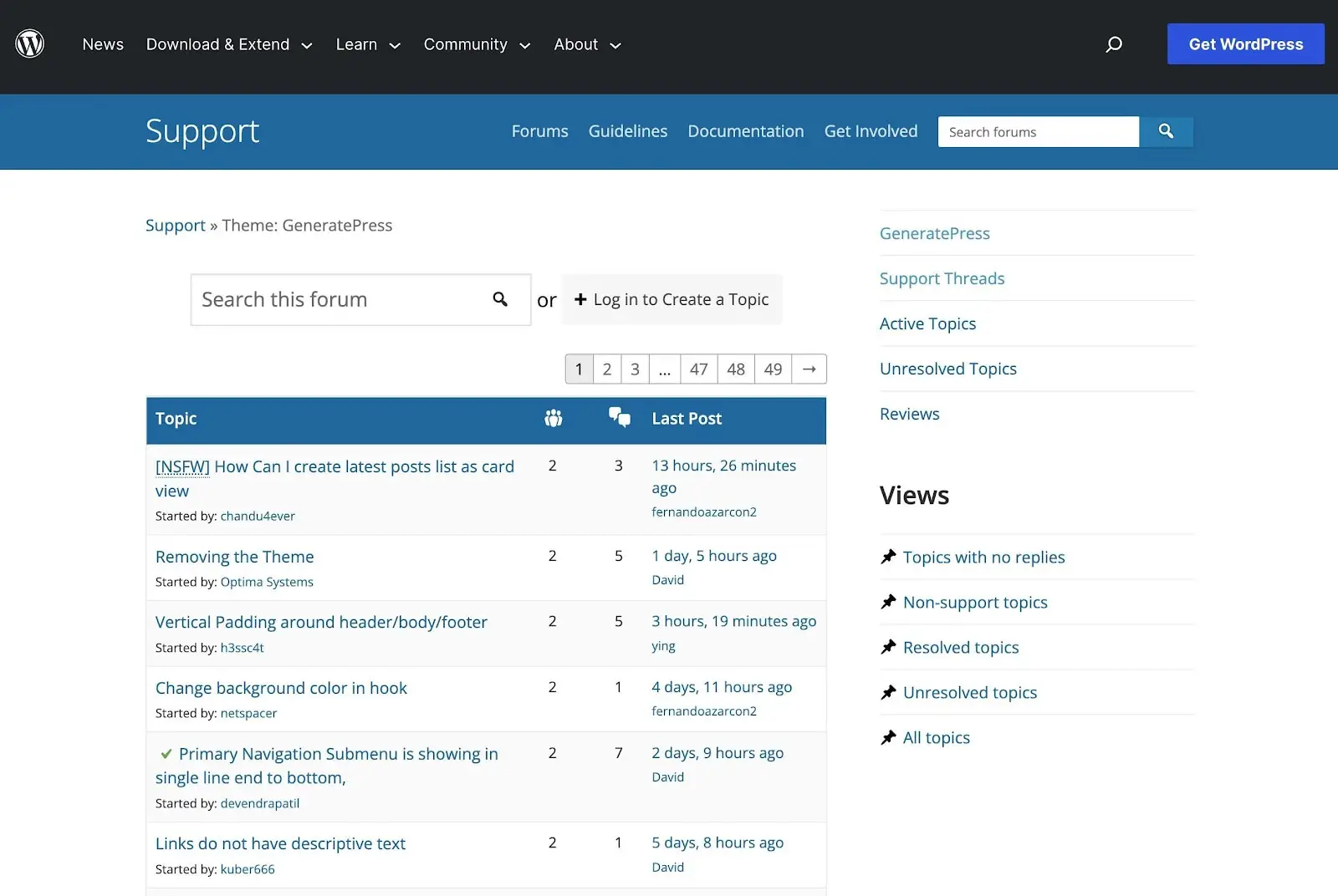
Task: Click the replies (speech bubbles) column header icon
Action: coord(619,417)
